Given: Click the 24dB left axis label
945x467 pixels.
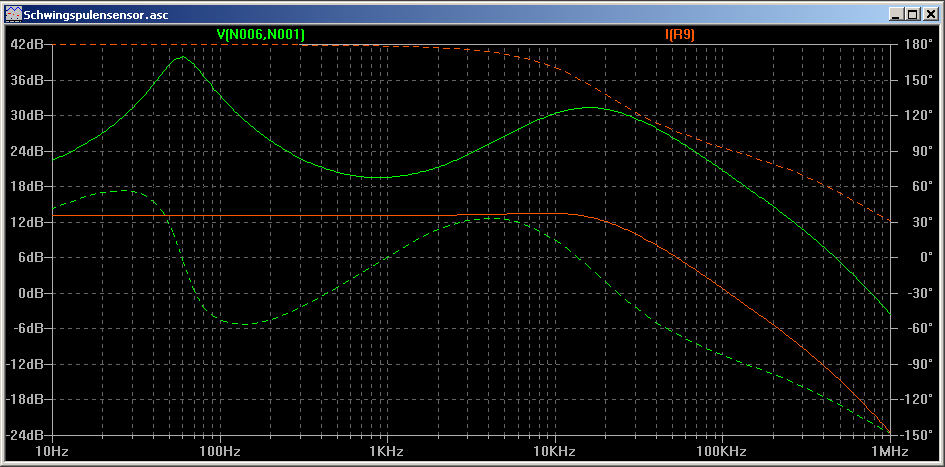Looking at the screenshot, I should tap(28, 151).
